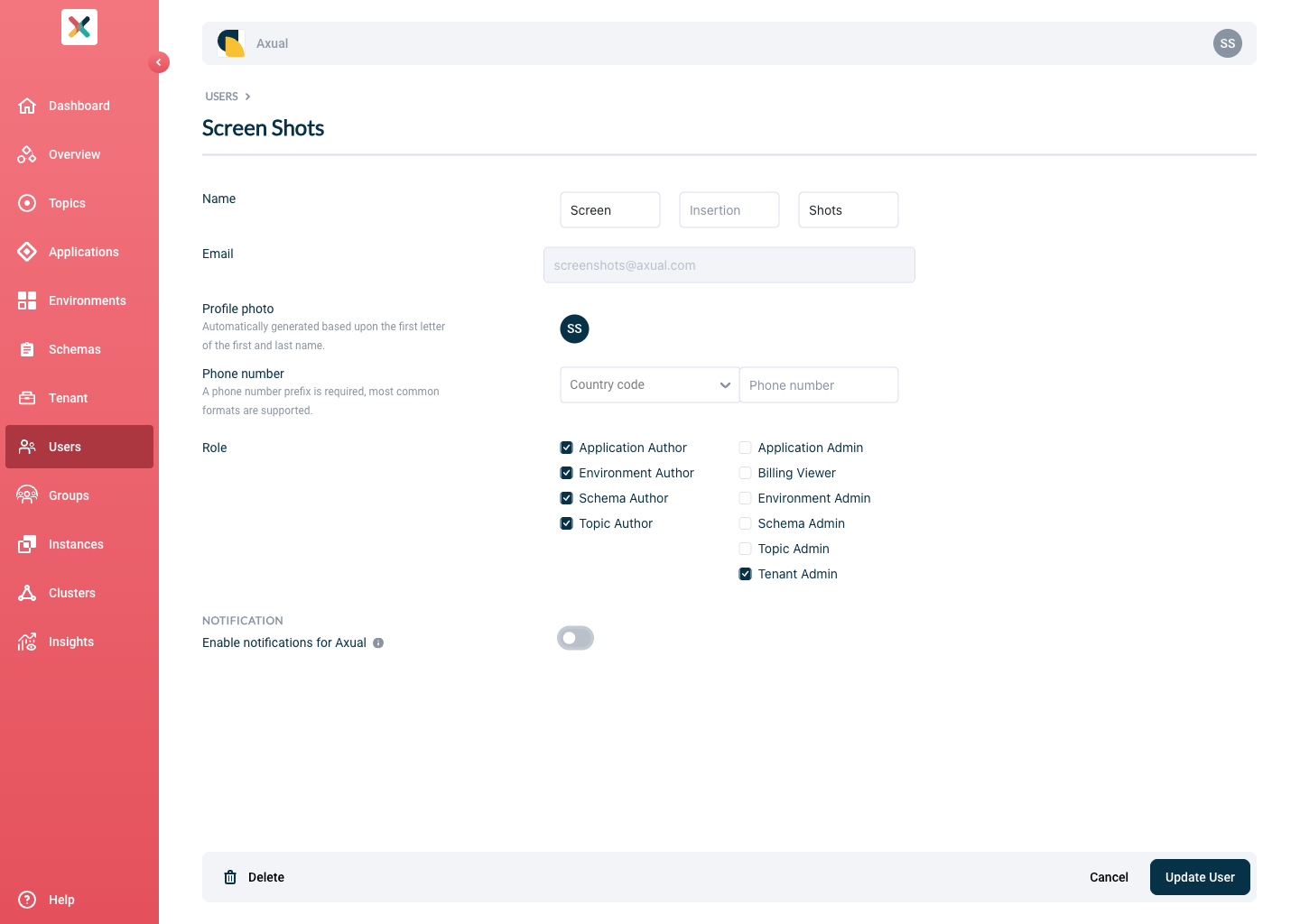
Task: Click the Clusters triangle icon
Action: pos(27,593)
